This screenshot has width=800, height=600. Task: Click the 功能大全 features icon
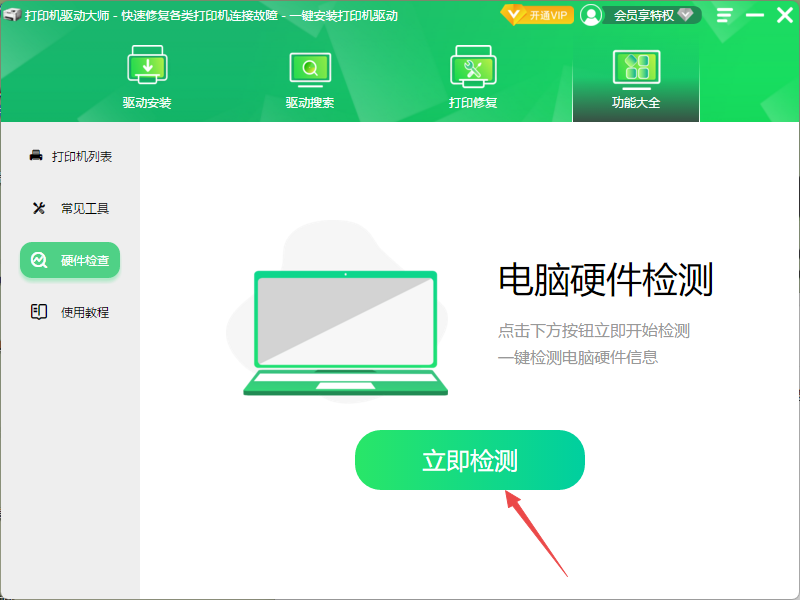click(x=635, y=66)
